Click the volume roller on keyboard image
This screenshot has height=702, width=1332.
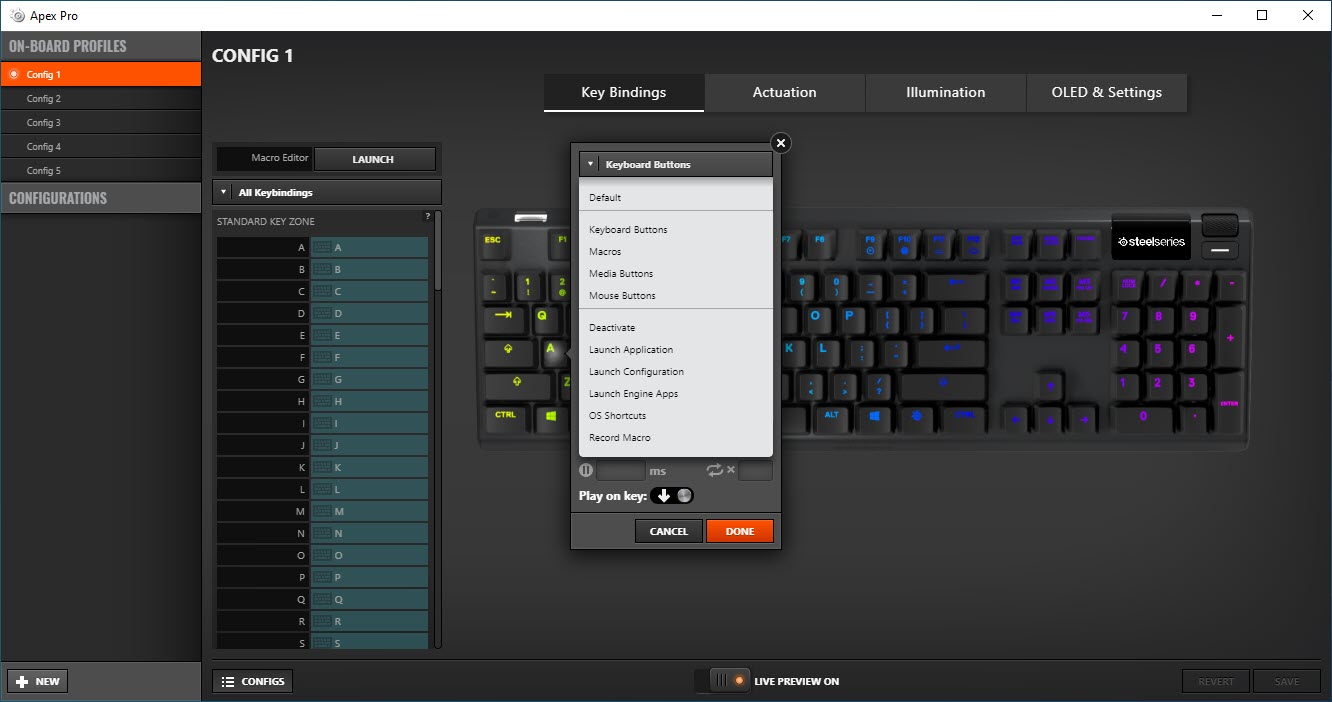1220,226
